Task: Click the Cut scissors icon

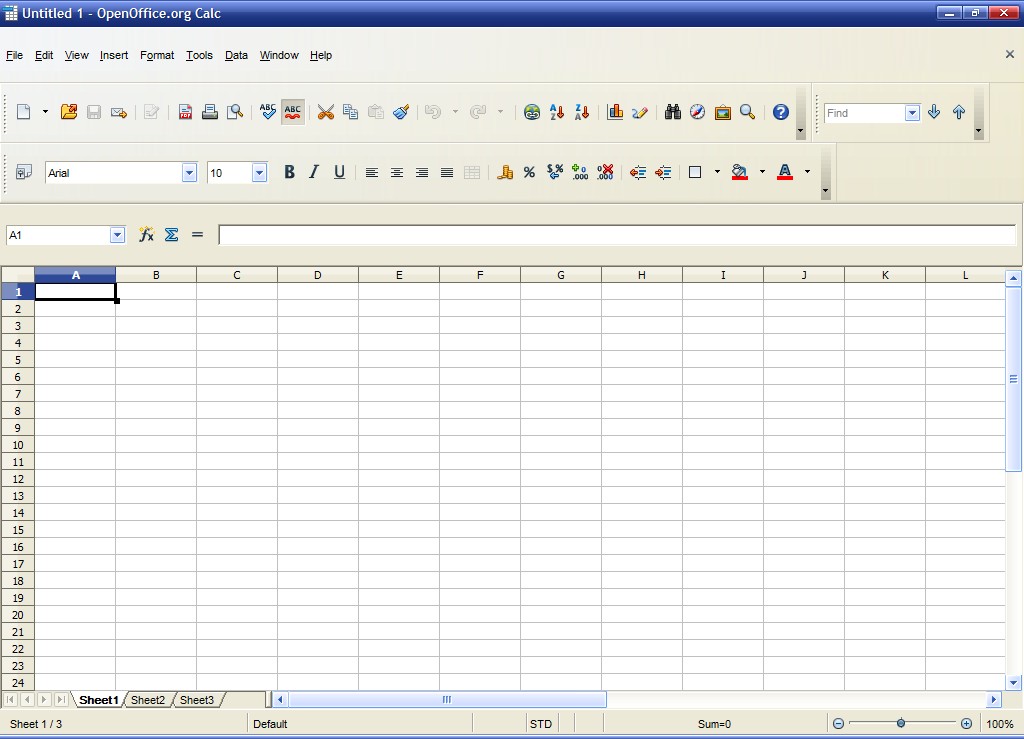Action: [325, 112]
